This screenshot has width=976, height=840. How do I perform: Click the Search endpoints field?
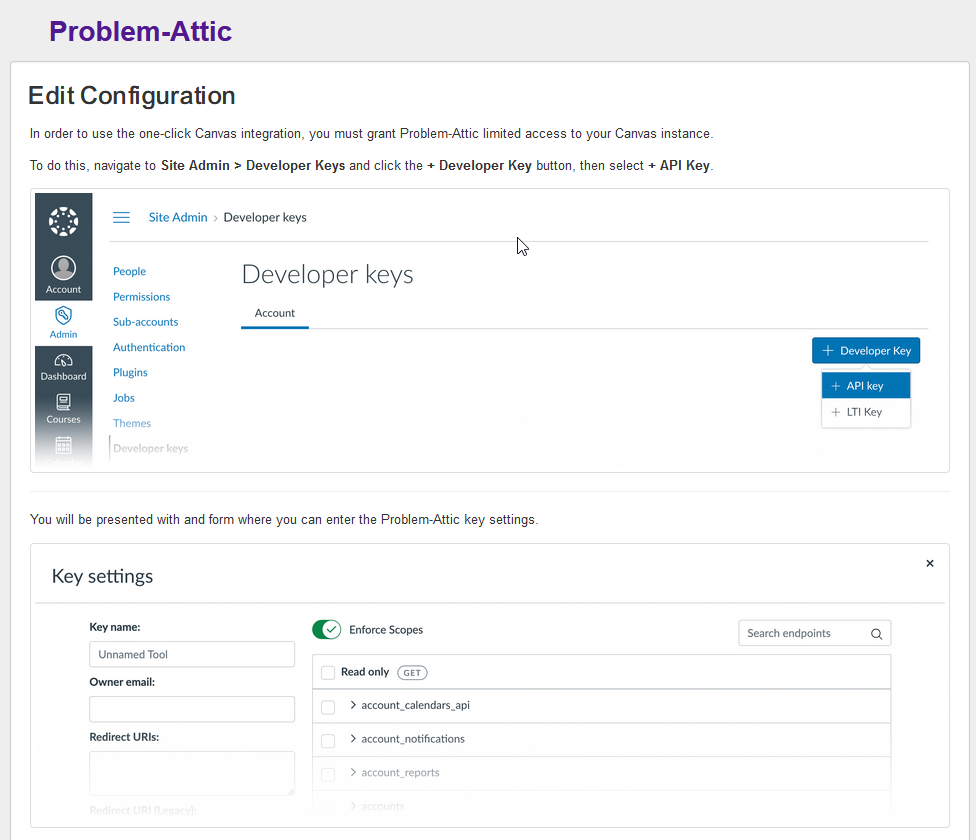(x=814, y=633)
